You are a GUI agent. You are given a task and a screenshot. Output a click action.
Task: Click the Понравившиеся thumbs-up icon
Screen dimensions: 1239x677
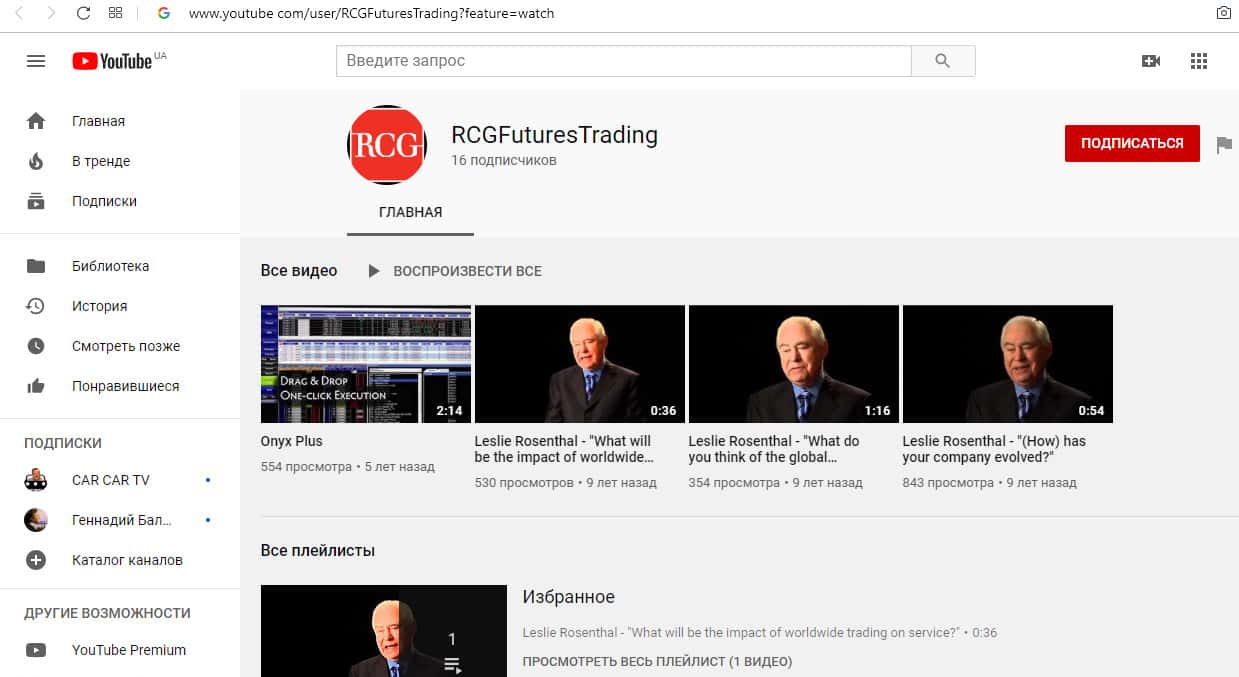36,386
